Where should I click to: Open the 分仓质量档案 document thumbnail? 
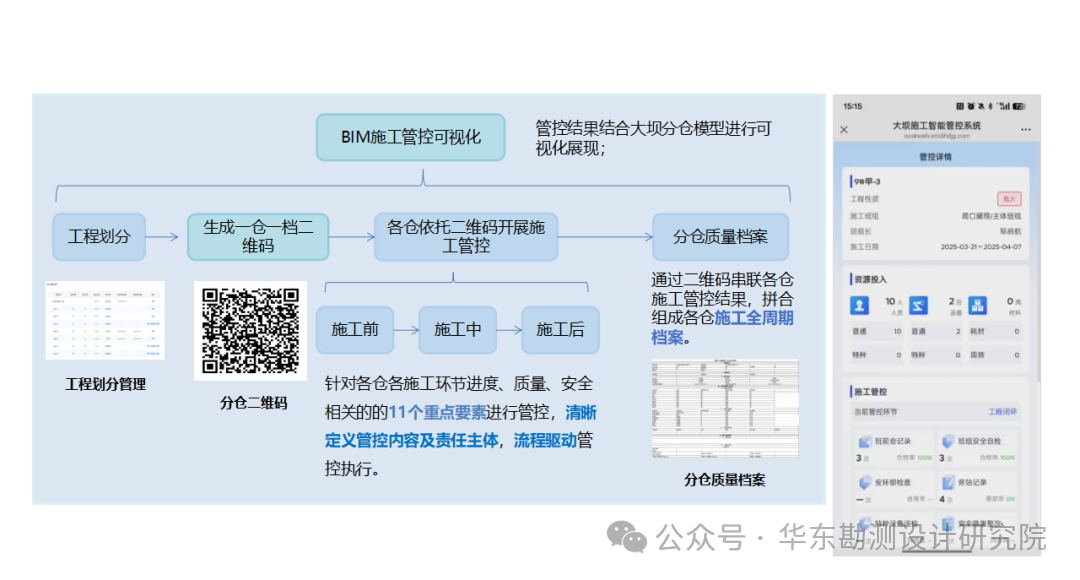pos(725,408)
